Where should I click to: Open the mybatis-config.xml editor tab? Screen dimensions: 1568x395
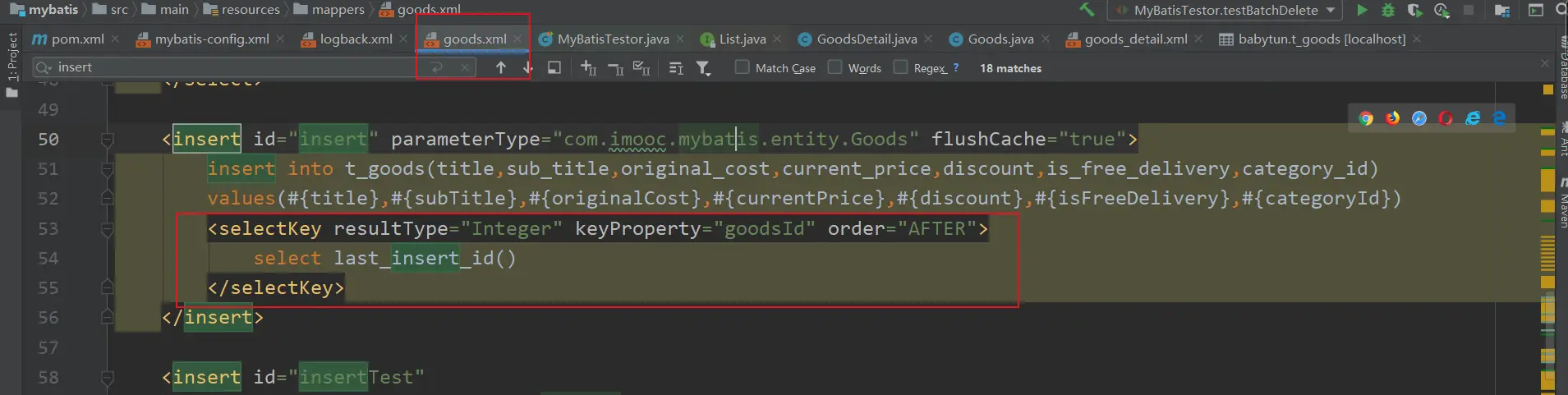211,39
